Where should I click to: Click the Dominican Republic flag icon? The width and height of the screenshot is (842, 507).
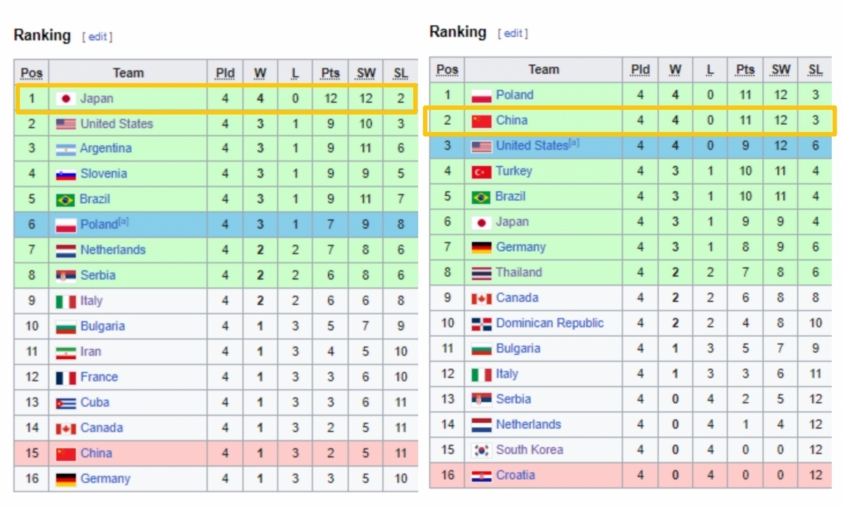pyautogui.click(x=481, y=324)
